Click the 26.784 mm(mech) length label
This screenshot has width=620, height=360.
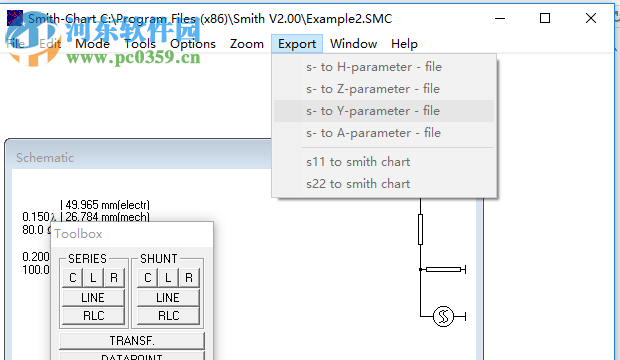(x=108, y=217)
